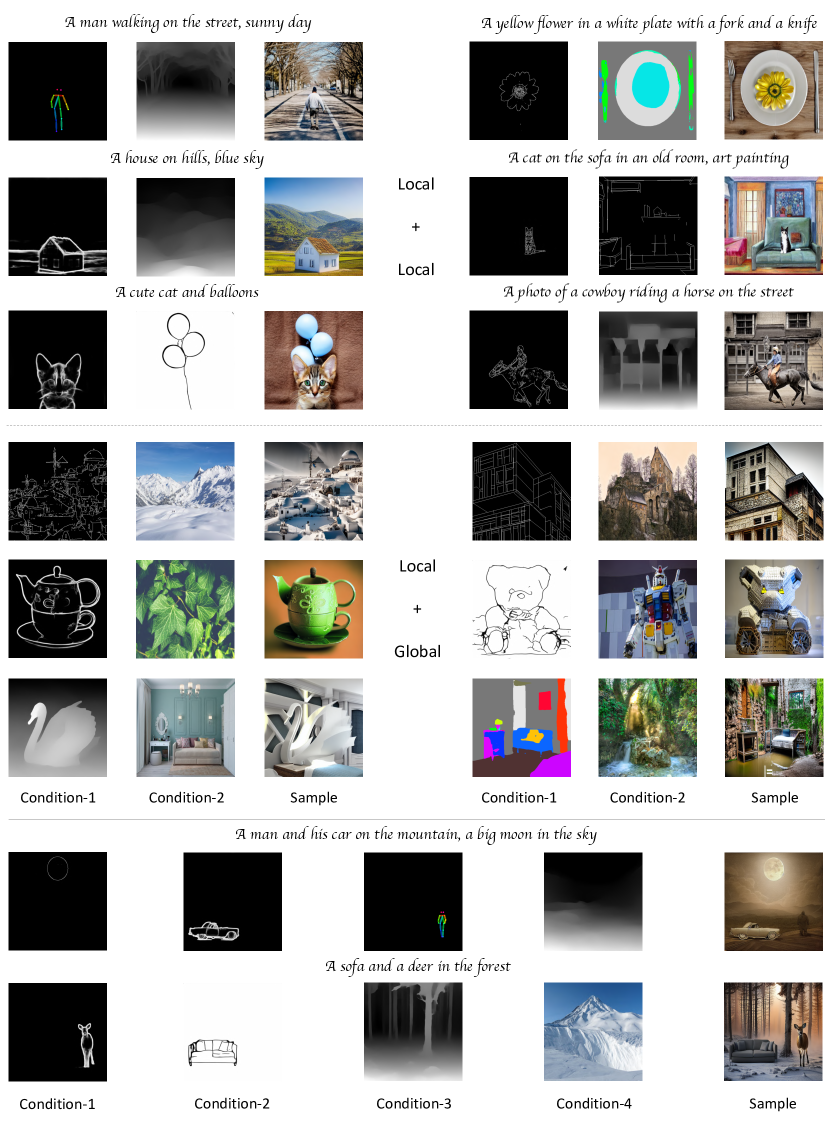The height and width of the screenshot is (1126, 830).
Task: Click the caption about a cowboy riding a horse
Action: click(x=648, y=292)
